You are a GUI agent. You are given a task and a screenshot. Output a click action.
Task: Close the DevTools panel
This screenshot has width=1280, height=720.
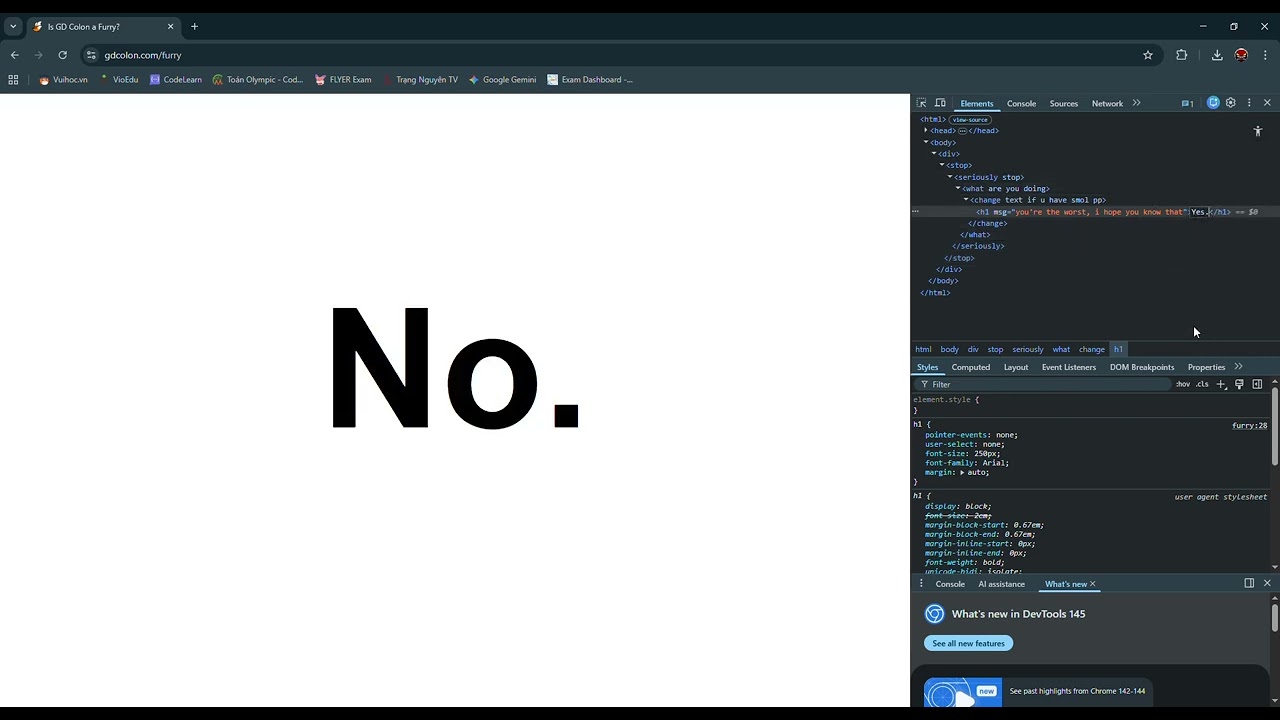tap(1267, 103)
